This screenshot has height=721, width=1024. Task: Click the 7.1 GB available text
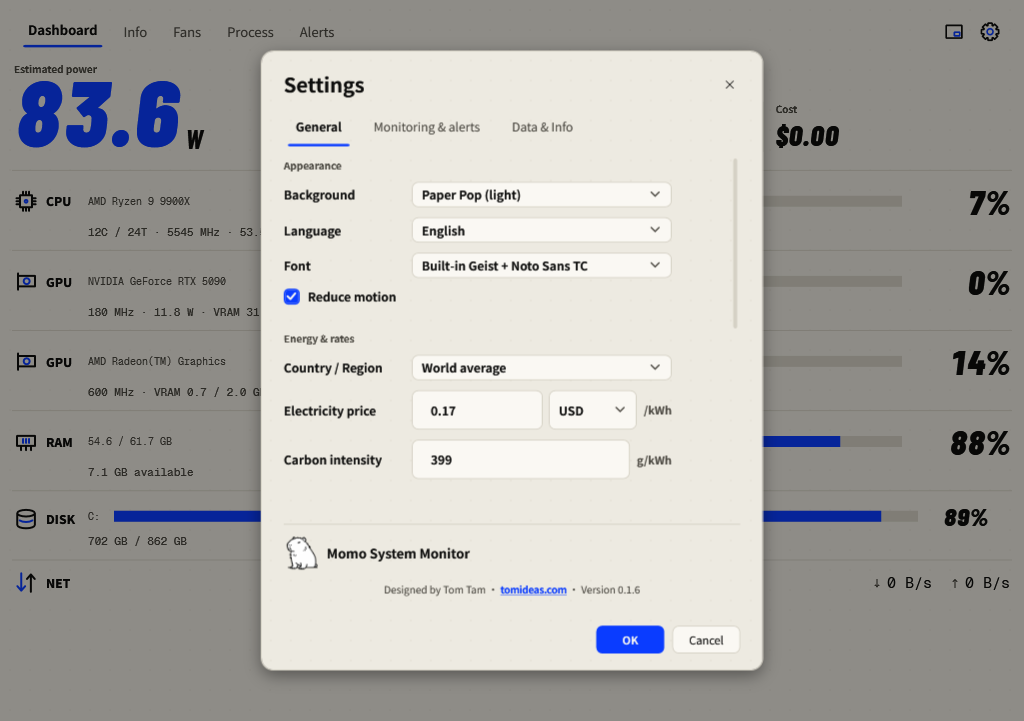click(x=140, y=472)
